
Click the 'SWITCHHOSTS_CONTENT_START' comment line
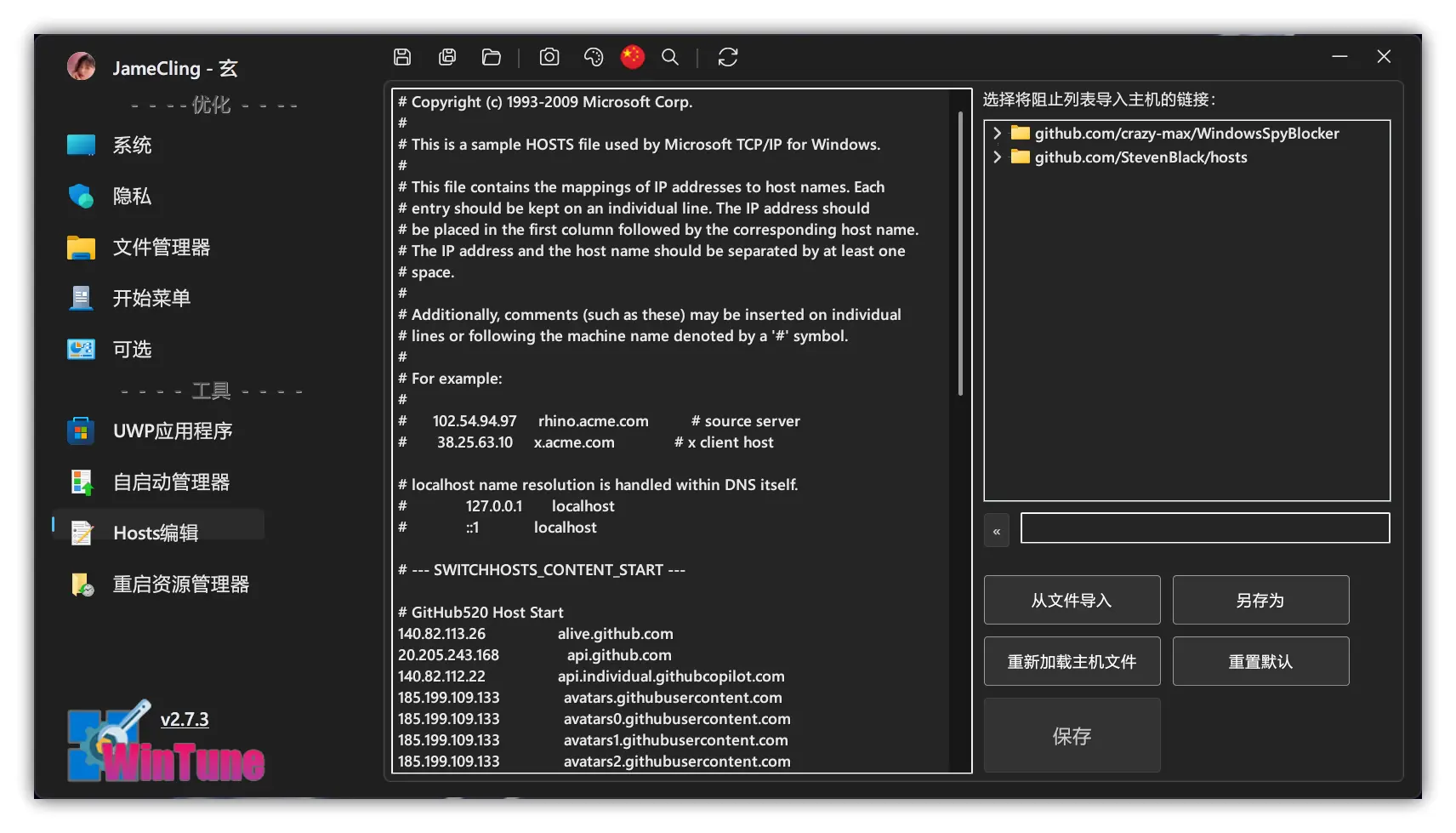click(x=542, y=569)
